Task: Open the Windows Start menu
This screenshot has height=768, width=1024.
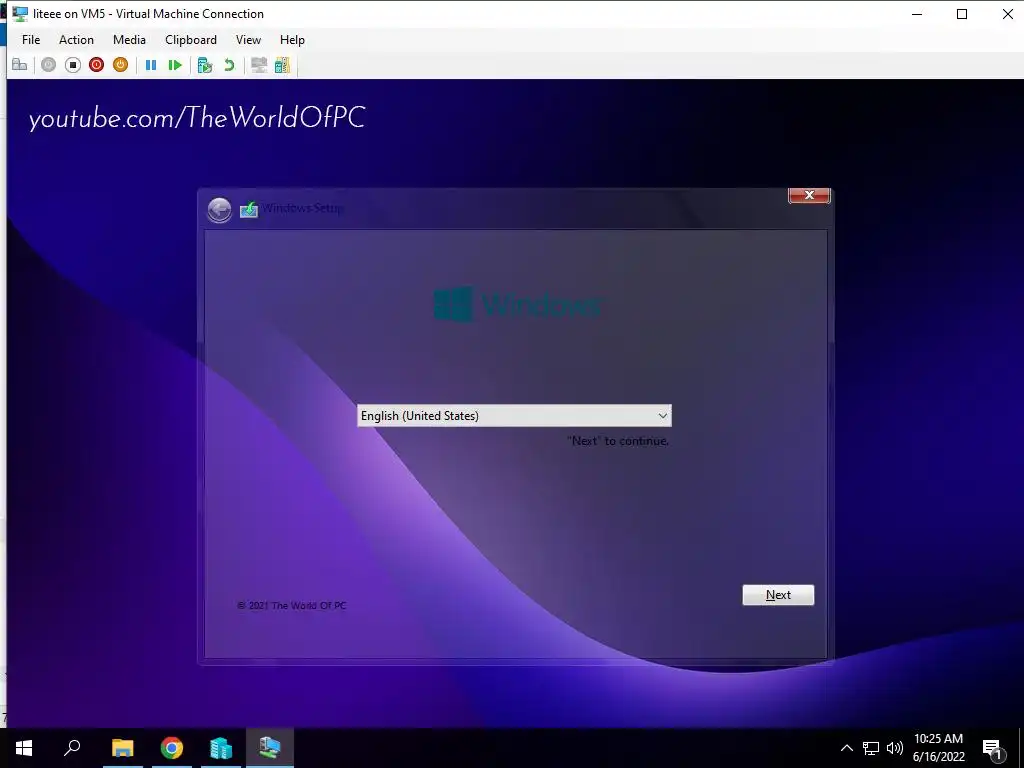Action: pyautogui.click(x=24, y=748)
